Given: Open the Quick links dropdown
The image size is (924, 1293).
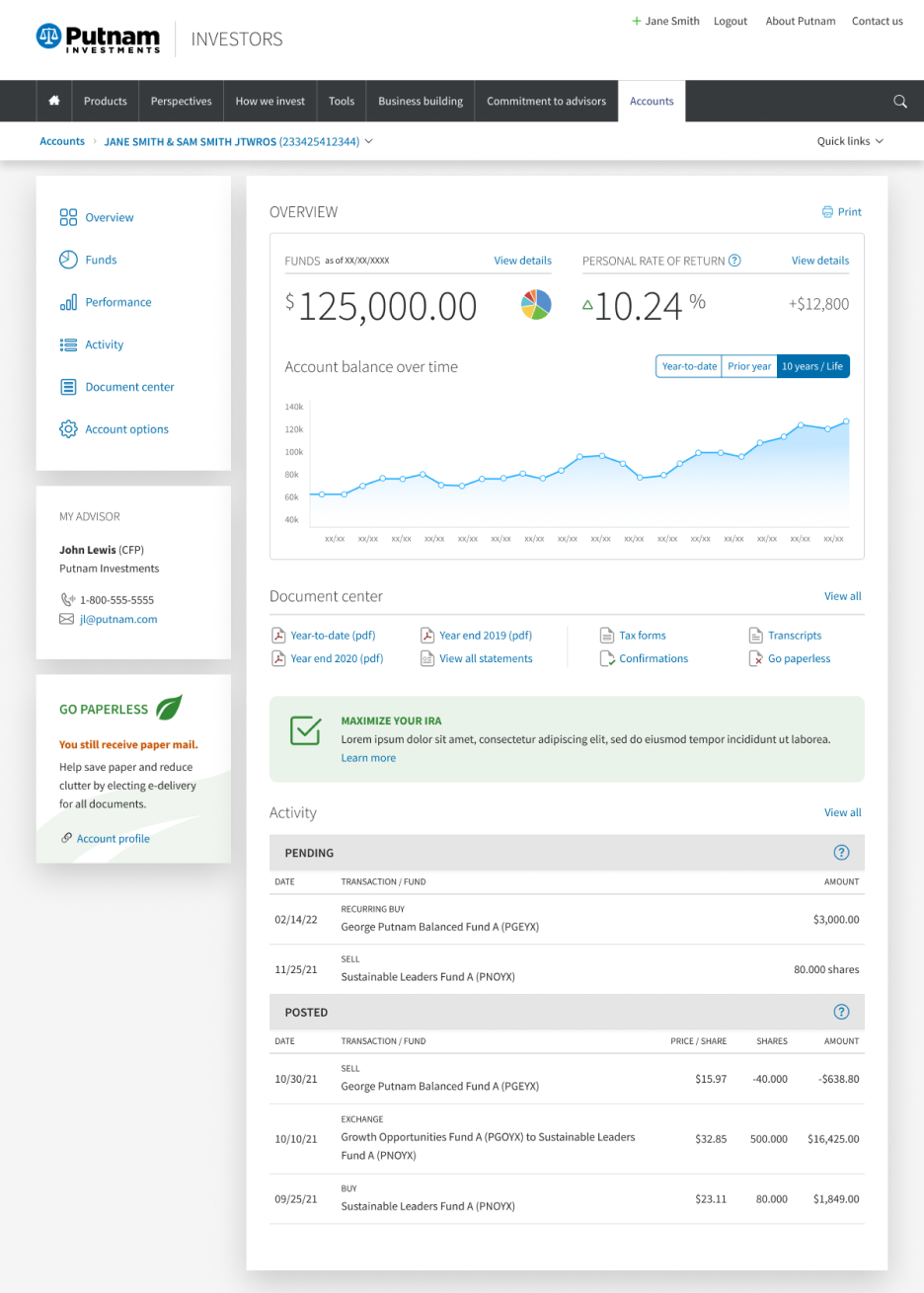Looking at the screenshot, I should click(848, 141).
